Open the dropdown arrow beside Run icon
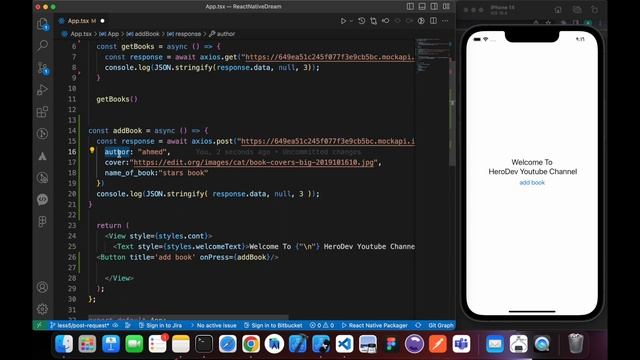The width and height of the screenshot is (640, 360). (x=351, y=21)
